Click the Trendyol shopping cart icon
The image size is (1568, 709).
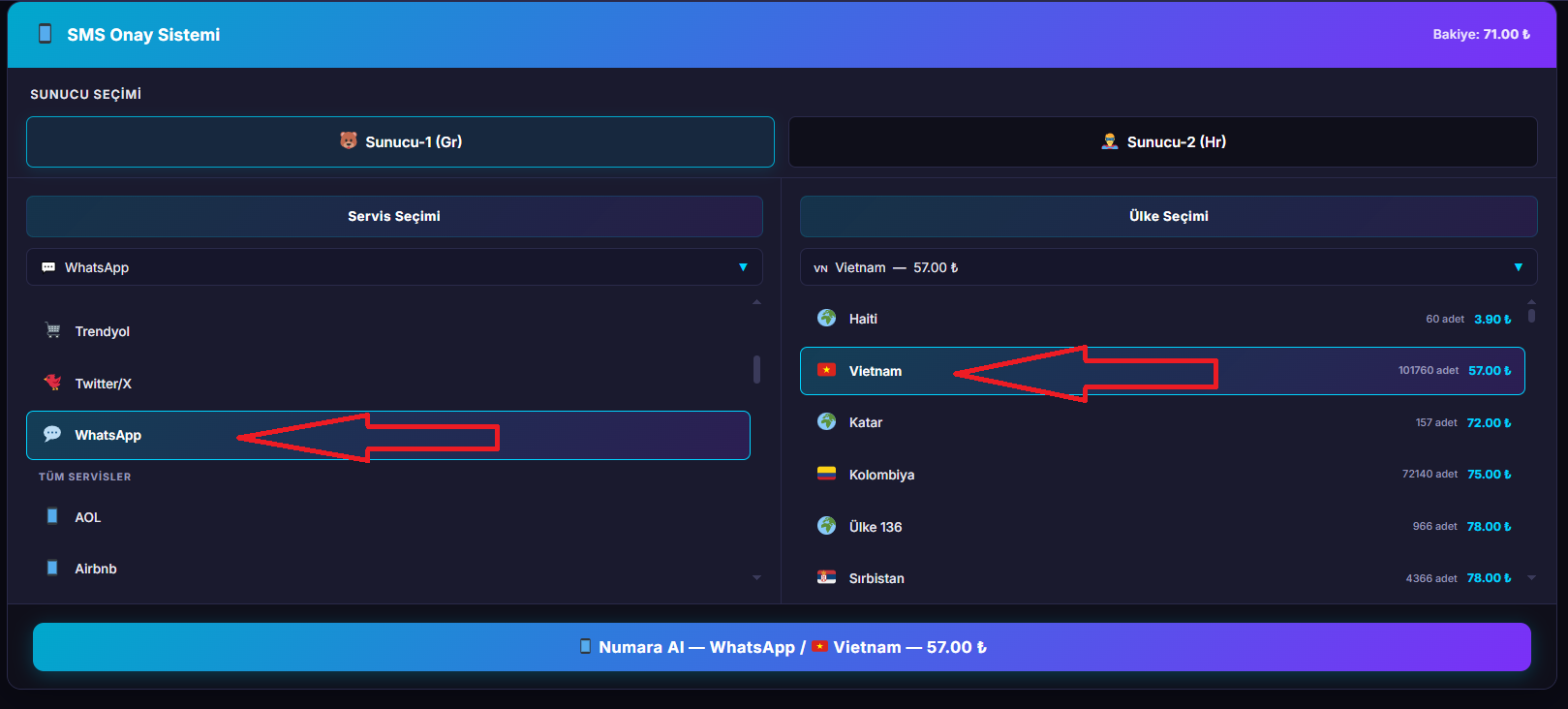point(52,331)
